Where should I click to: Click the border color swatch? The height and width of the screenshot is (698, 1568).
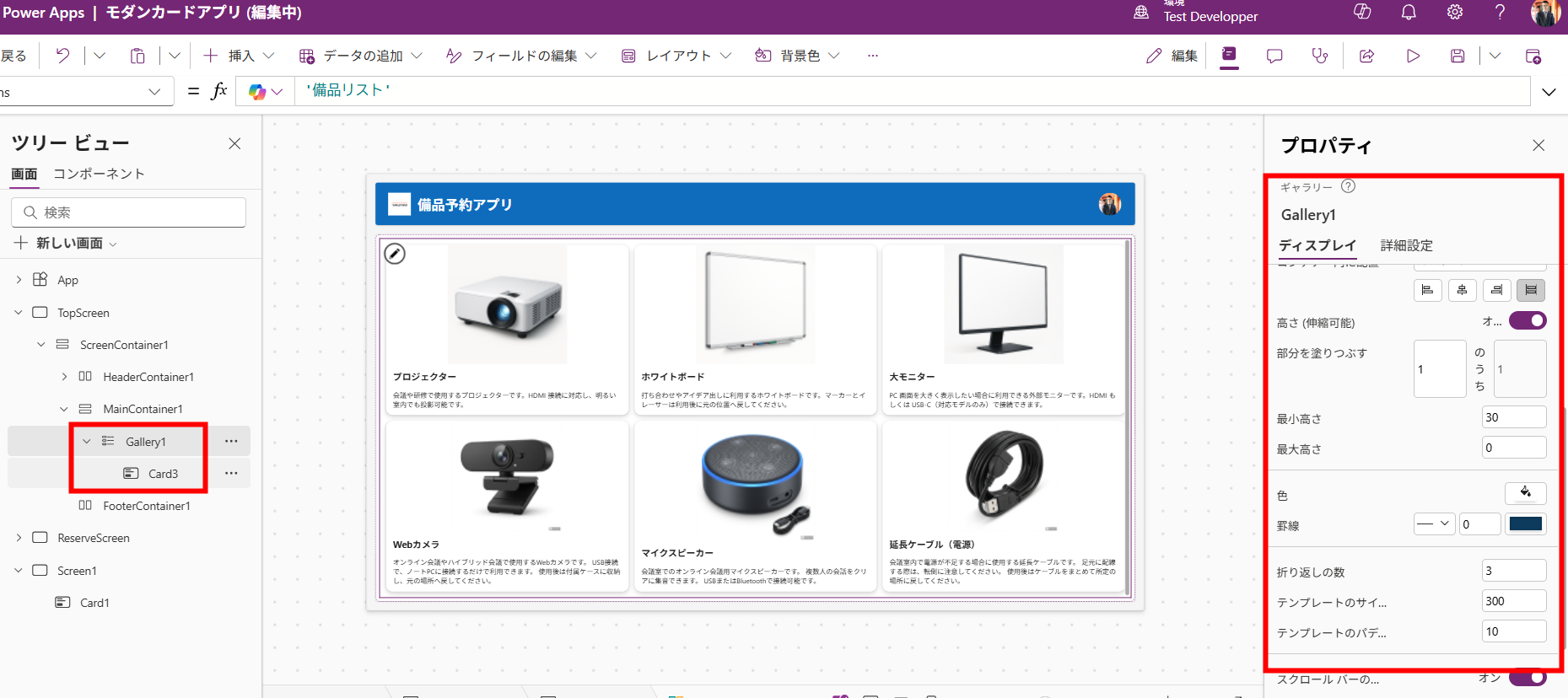click(1526, 523)
